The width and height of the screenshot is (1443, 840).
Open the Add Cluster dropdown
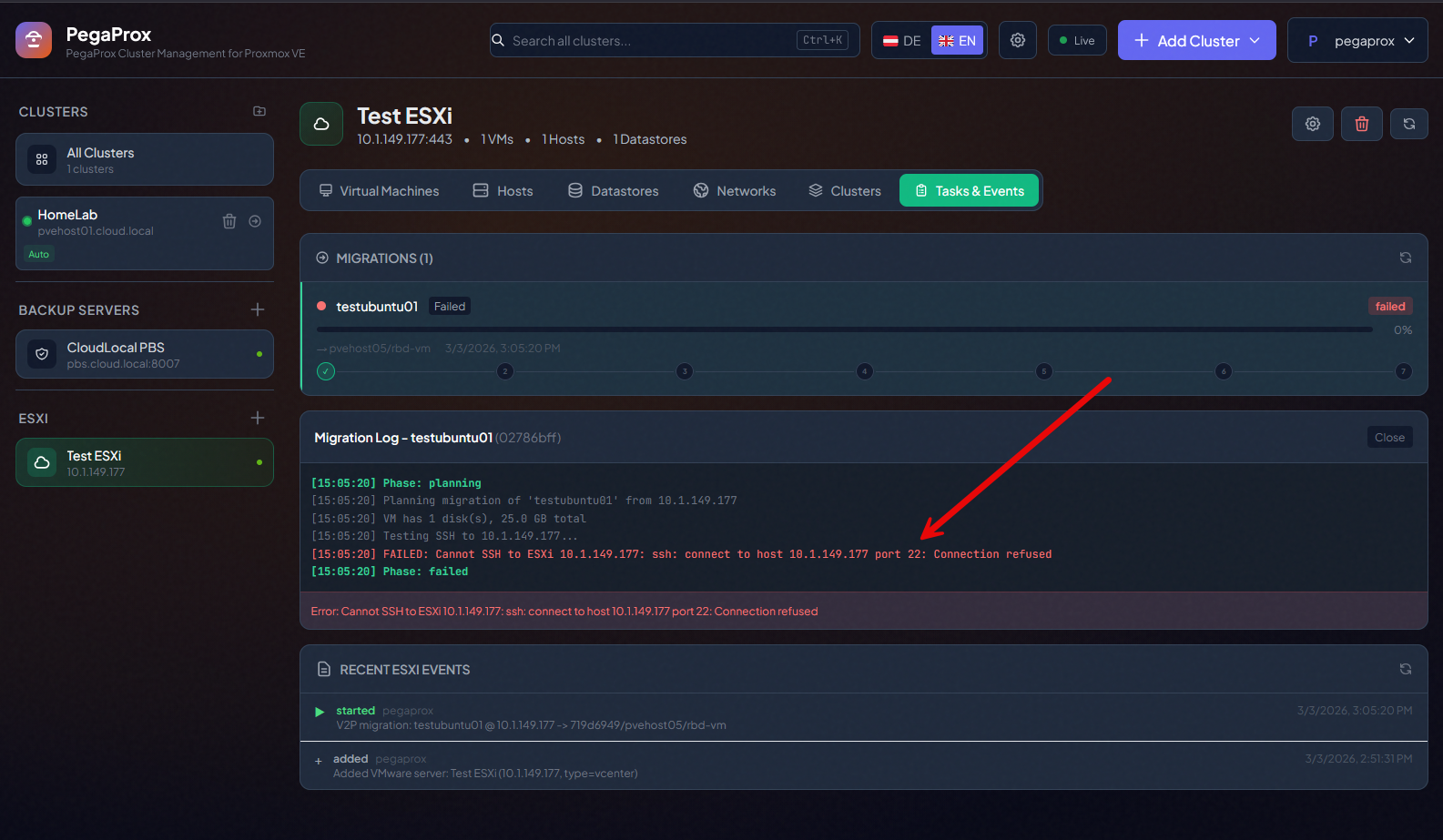click(x=1197, y=40)
